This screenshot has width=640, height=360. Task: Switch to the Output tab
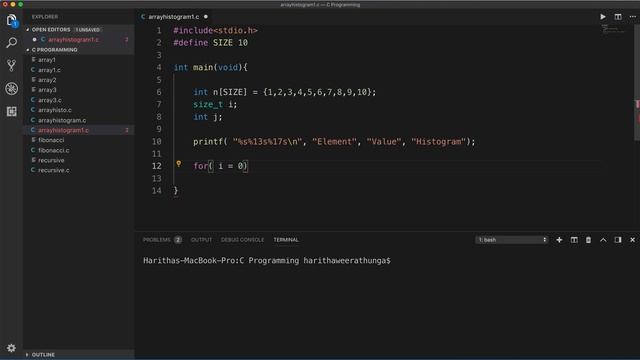(x=201, y=240)
